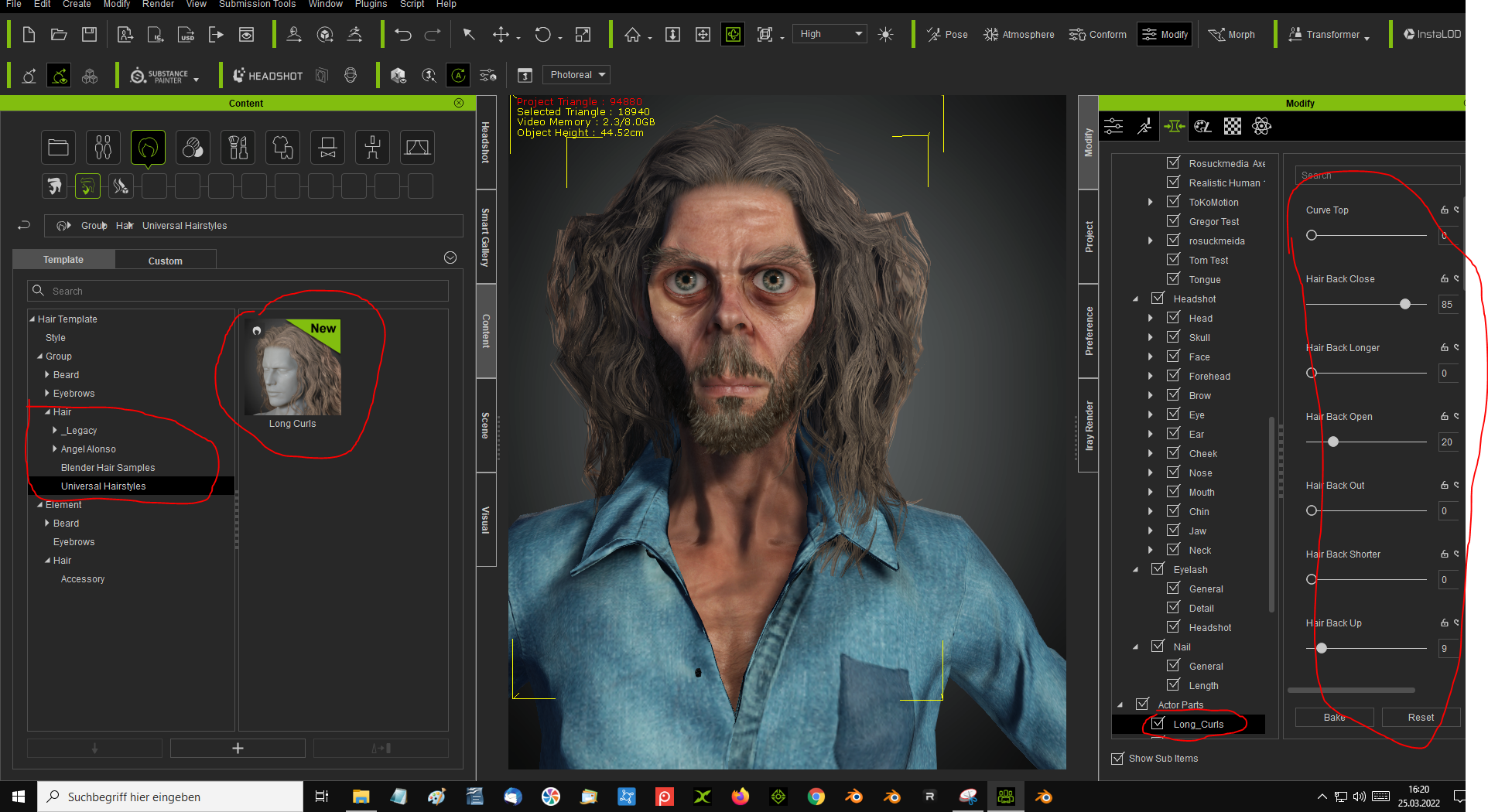Open the Accessory hat-and-bowtie category icon

pyautogui.click(x=327, y=147)
